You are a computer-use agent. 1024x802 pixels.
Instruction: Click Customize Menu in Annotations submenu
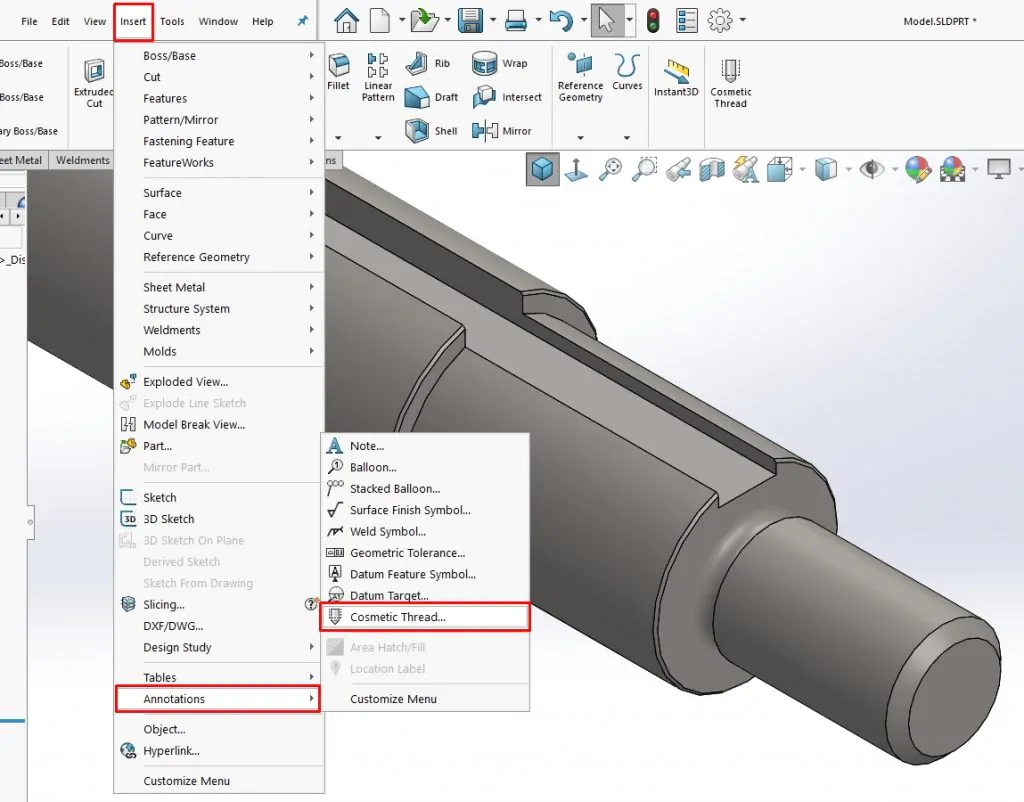point(393,699)
